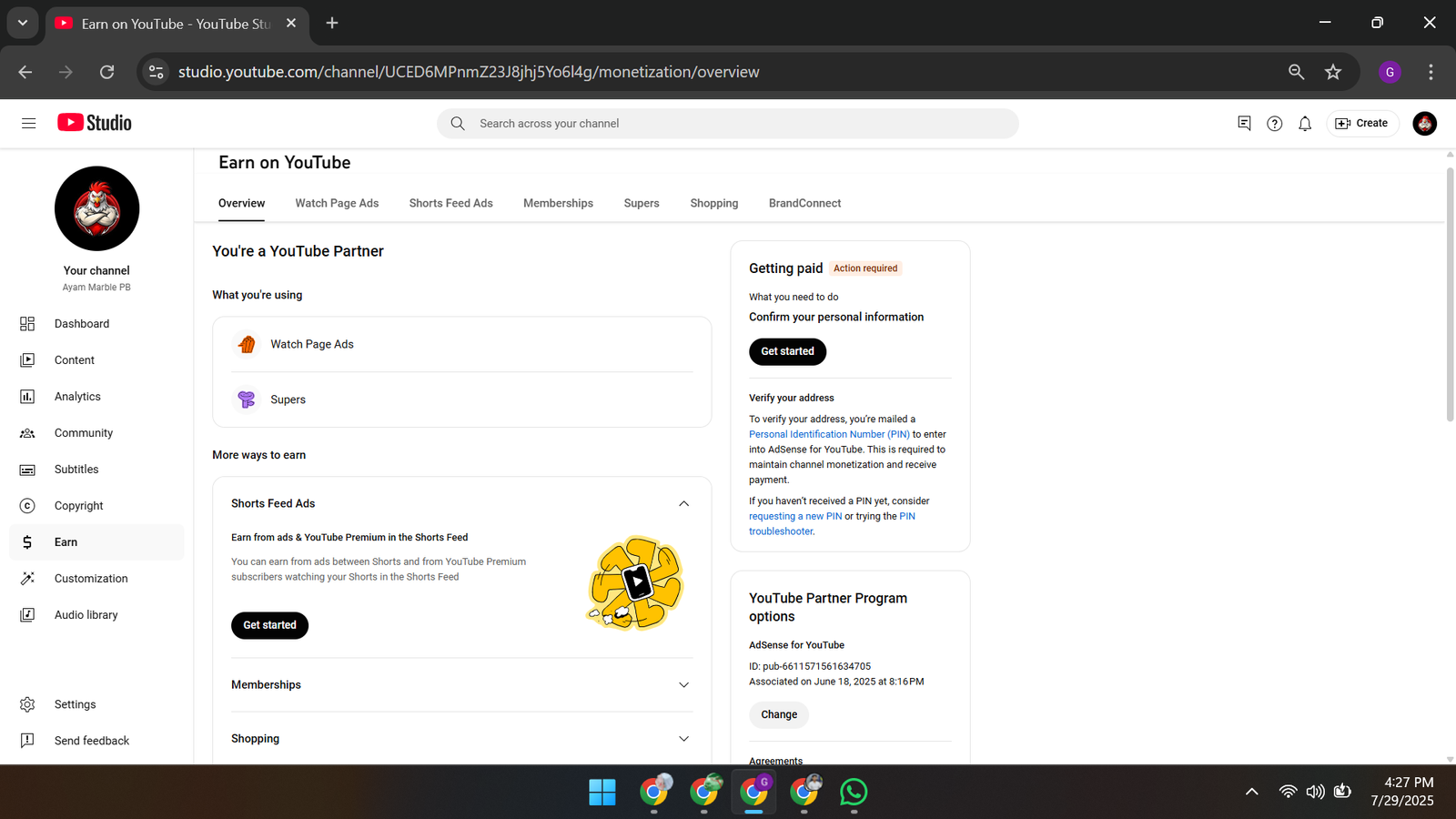Screen dimensions: 1456x819
Task: Click the Action required badge
Action: tap(865, 268)
